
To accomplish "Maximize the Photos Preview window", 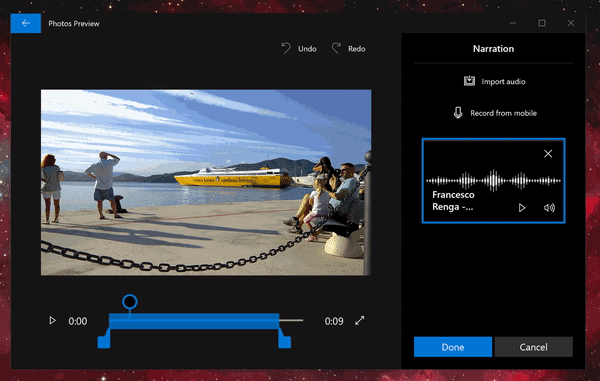I will pyautogui.click(x=542, y=23).
